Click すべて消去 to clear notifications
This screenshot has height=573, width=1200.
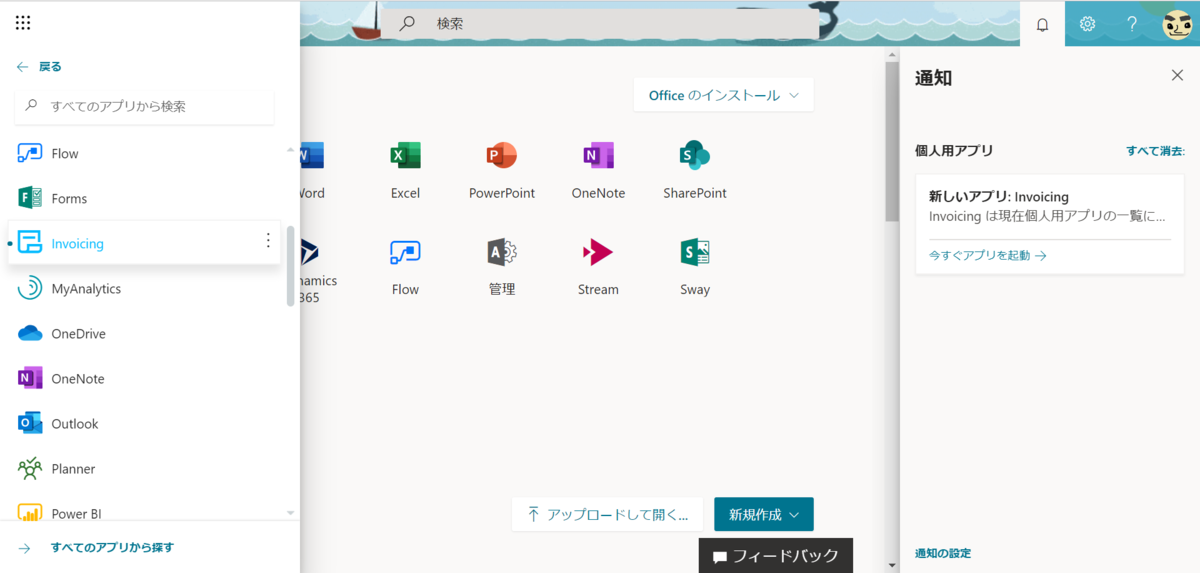click(1155, 151)
